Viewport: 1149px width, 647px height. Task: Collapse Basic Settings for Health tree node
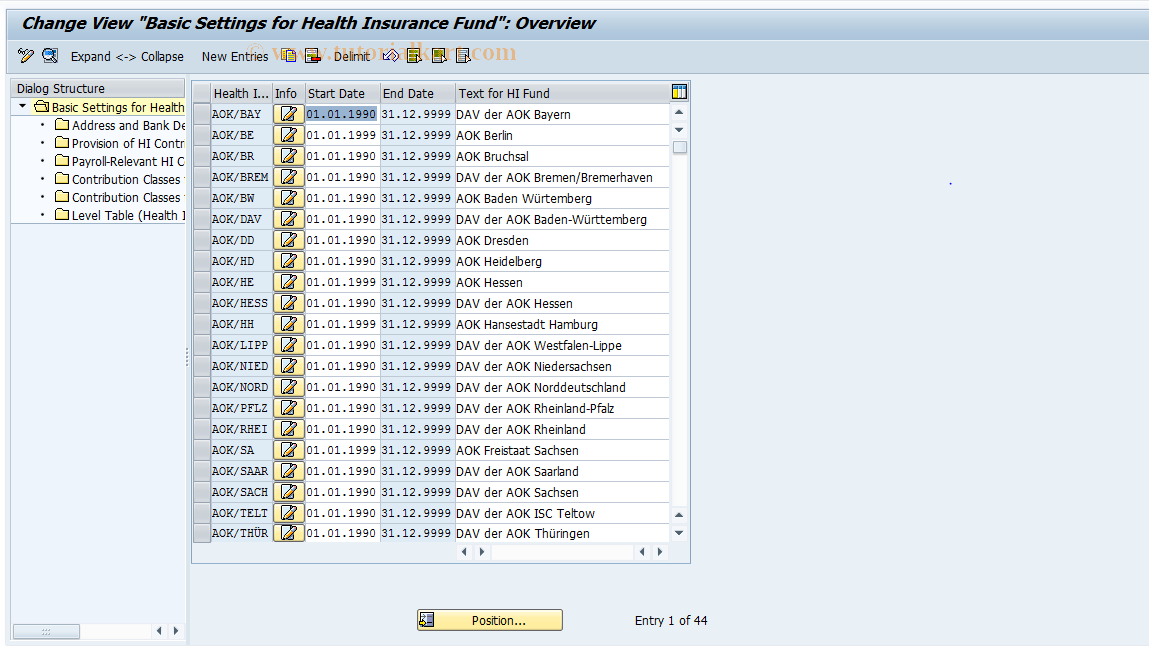pyautogui.click(x=23, y=107)
